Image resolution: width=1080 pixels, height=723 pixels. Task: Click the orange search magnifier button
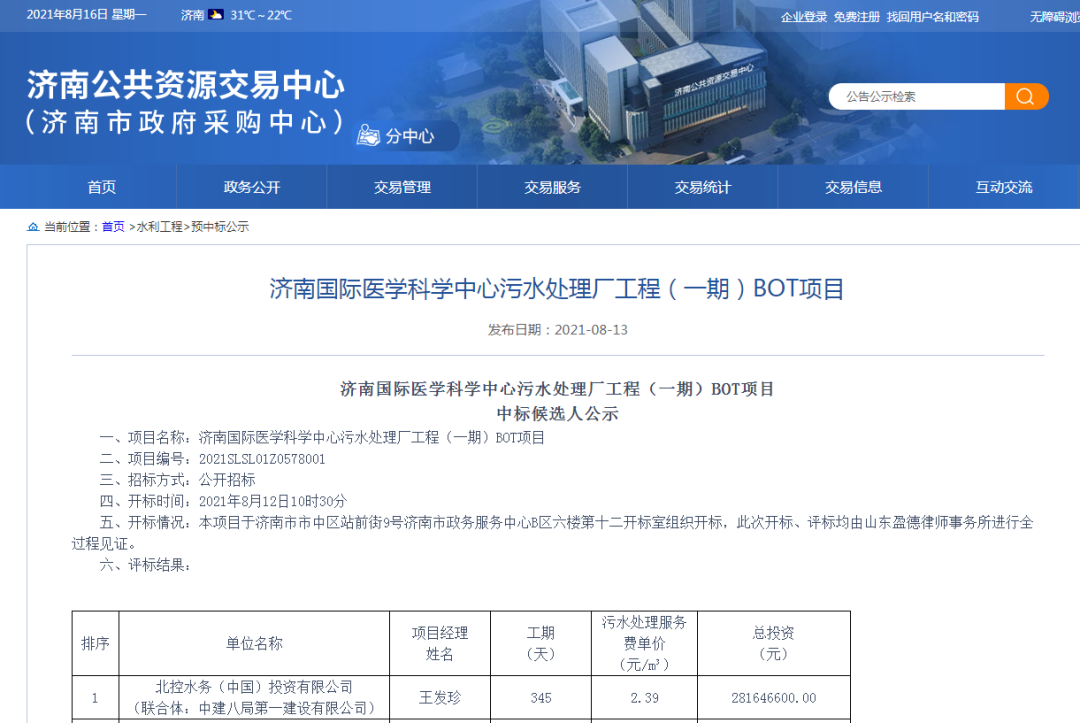(1026, 96)
